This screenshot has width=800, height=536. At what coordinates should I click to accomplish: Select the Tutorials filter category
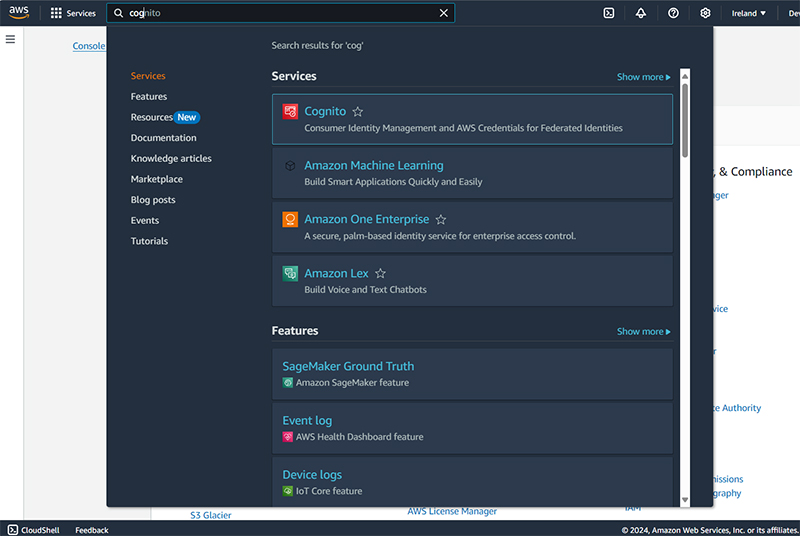click(x=149, y=241)
